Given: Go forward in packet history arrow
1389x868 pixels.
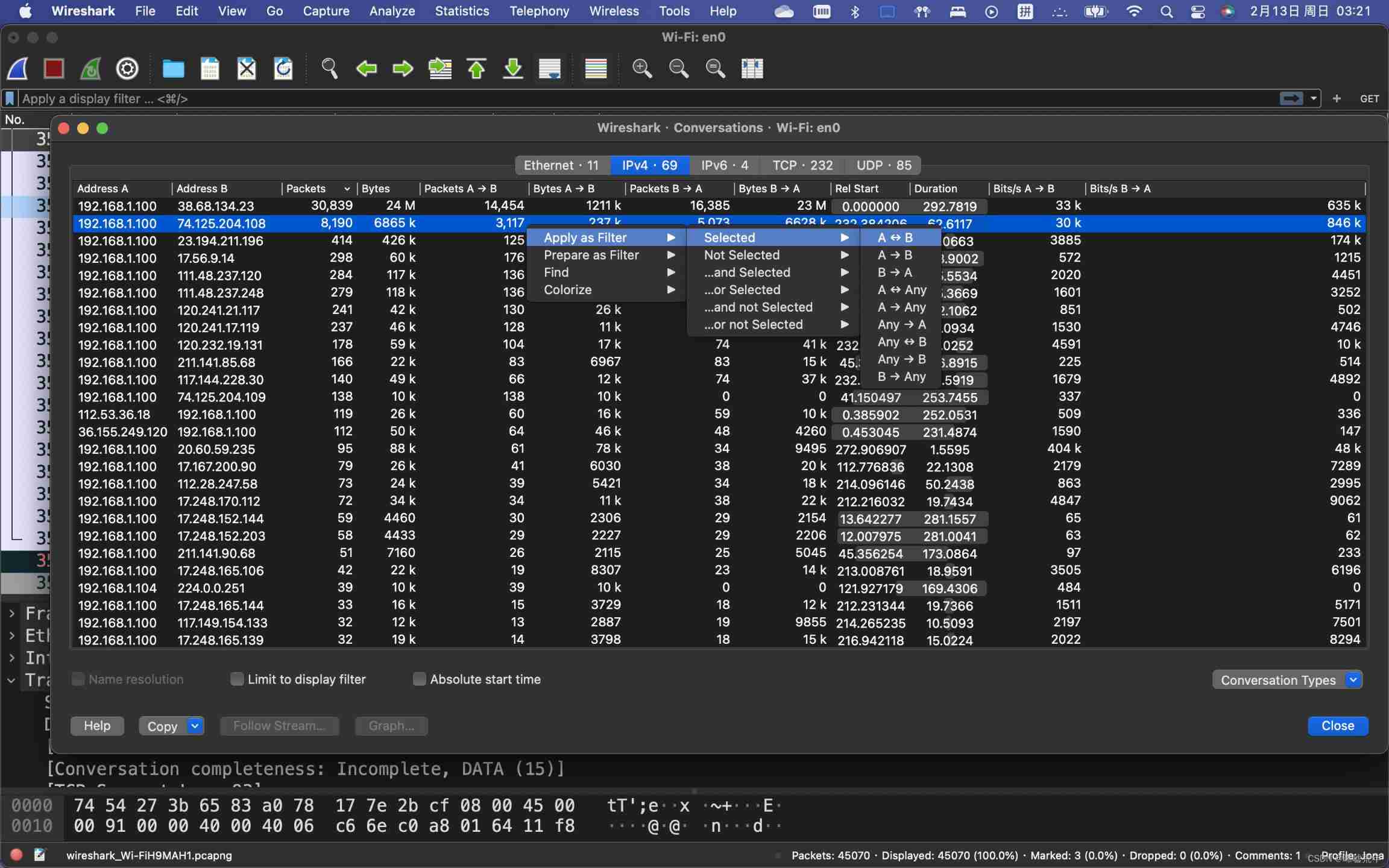Looking at the screenshot, I should [403, 69].
